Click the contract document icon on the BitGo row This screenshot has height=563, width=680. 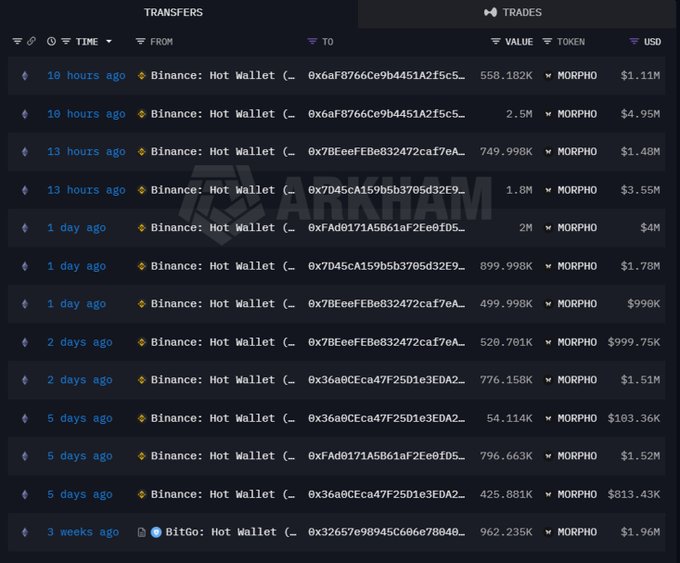pyautogui.click(x=141, y=532)
